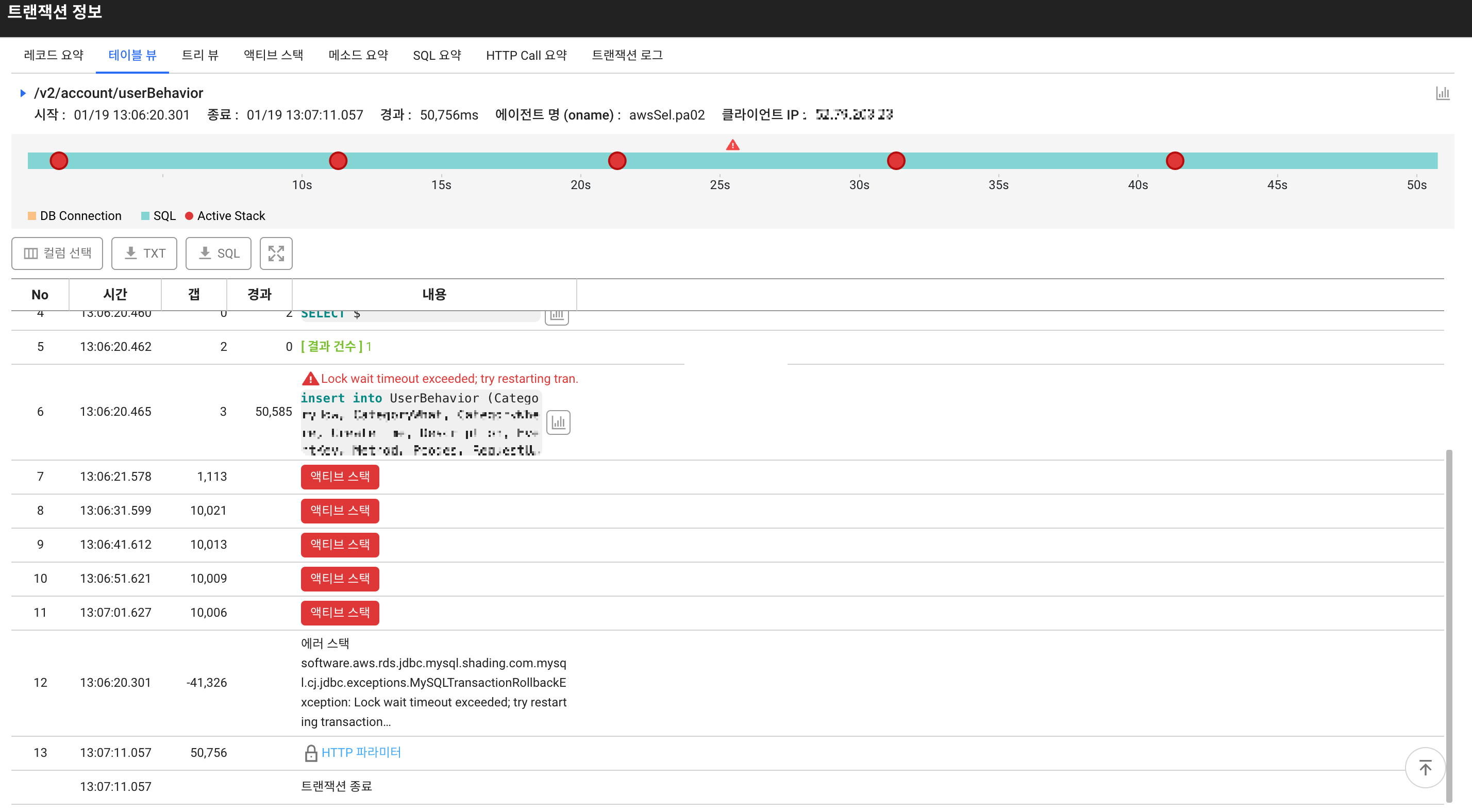
Task: Download the SQL file
Action: click(219, 253)
